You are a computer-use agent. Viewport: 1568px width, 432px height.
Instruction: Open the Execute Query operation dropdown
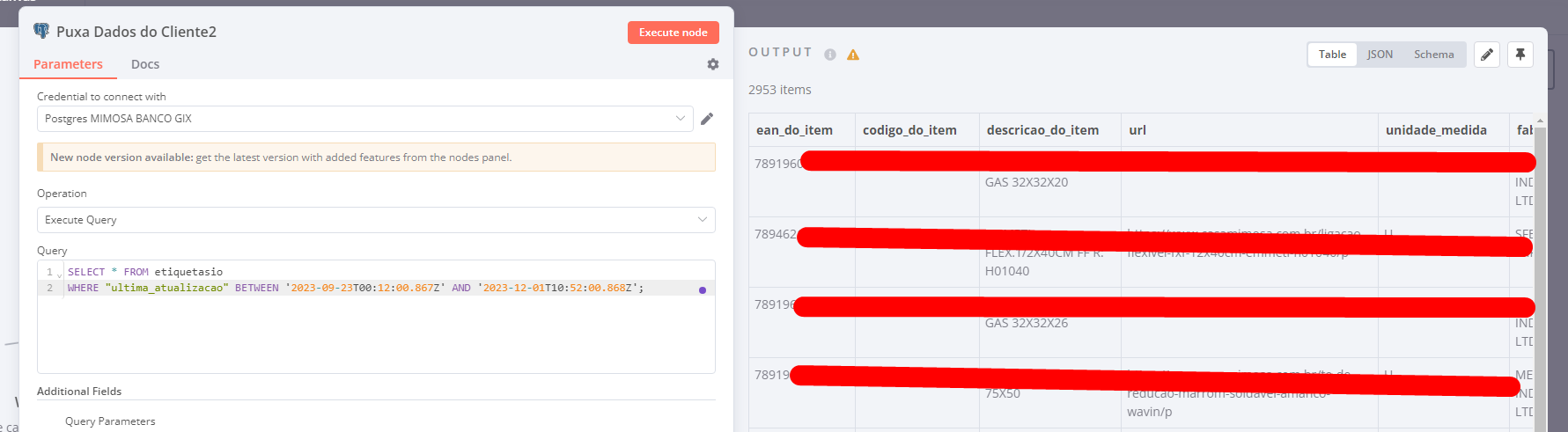376,220
